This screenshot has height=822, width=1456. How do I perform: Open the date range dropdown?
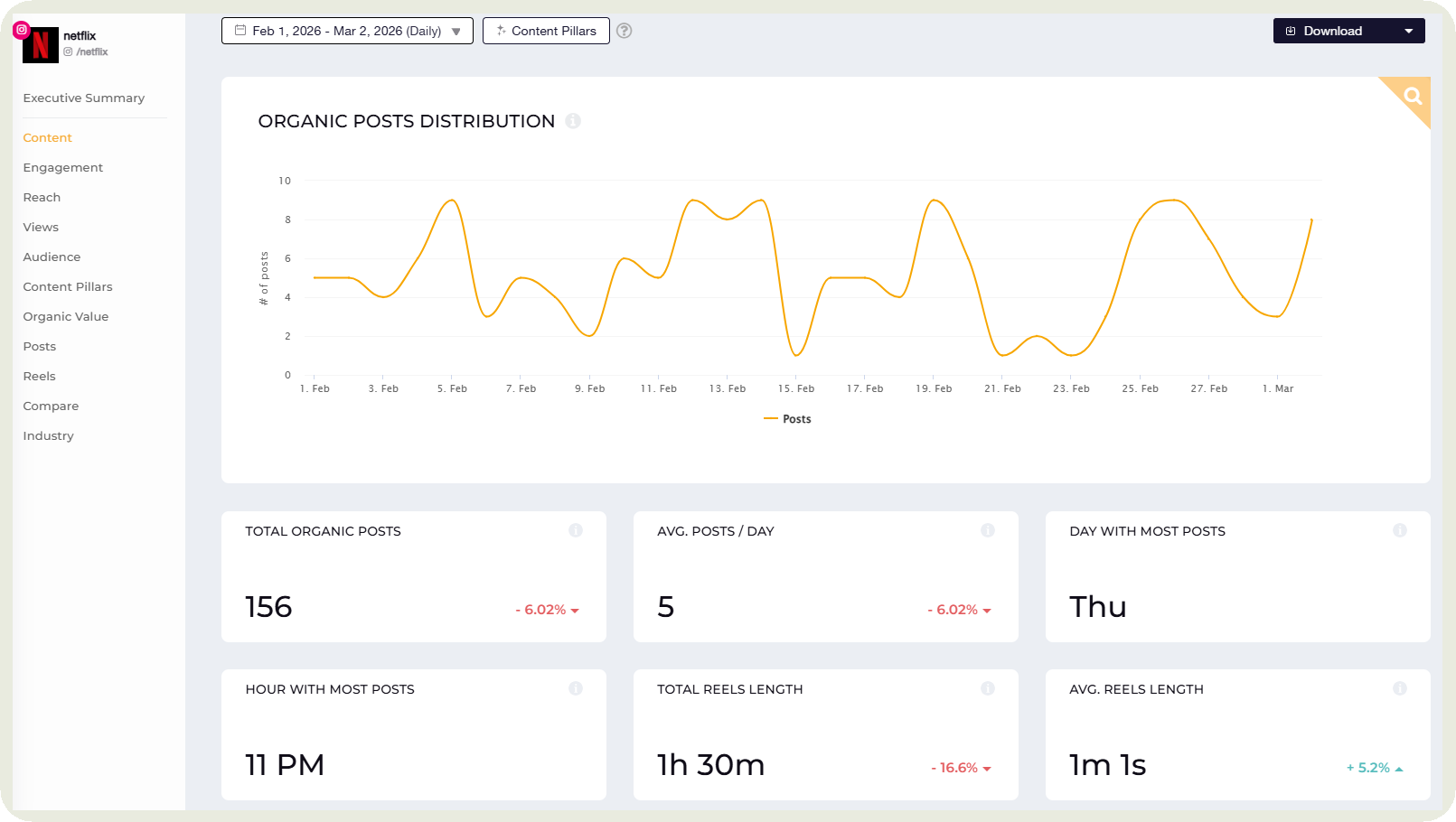(x=347, y=31)
